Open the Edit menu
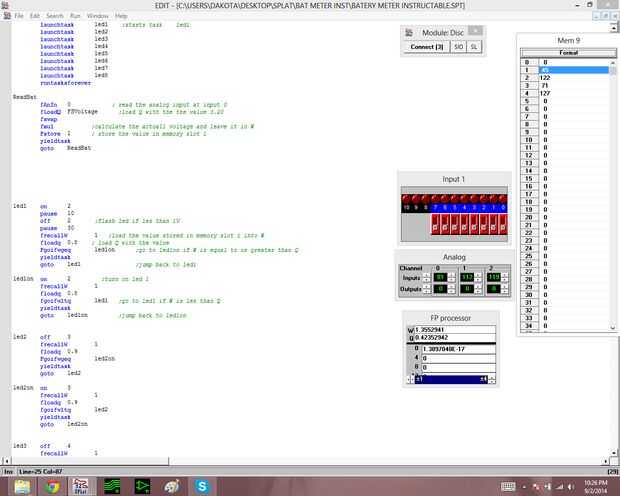This screenshot has width=620, height=496. (x=34, y=16)
